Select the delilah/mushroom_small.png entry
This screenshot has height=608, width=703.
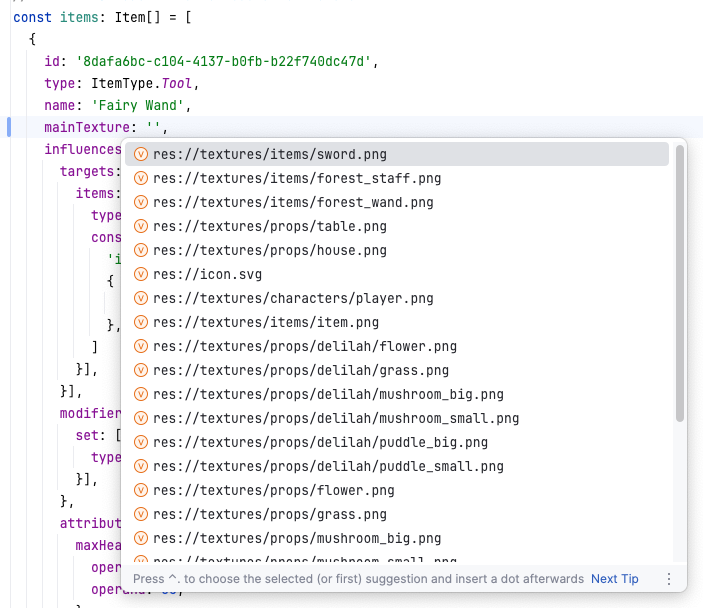pos(336,419)
